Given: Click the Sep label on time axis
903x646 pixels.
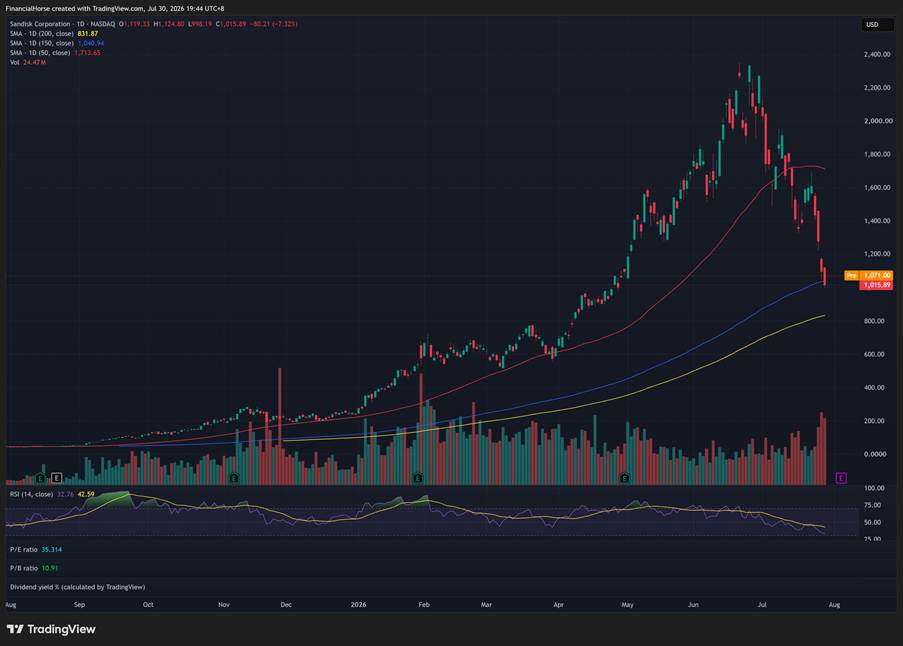Looking at the screenshot, I should coord(79,605).
